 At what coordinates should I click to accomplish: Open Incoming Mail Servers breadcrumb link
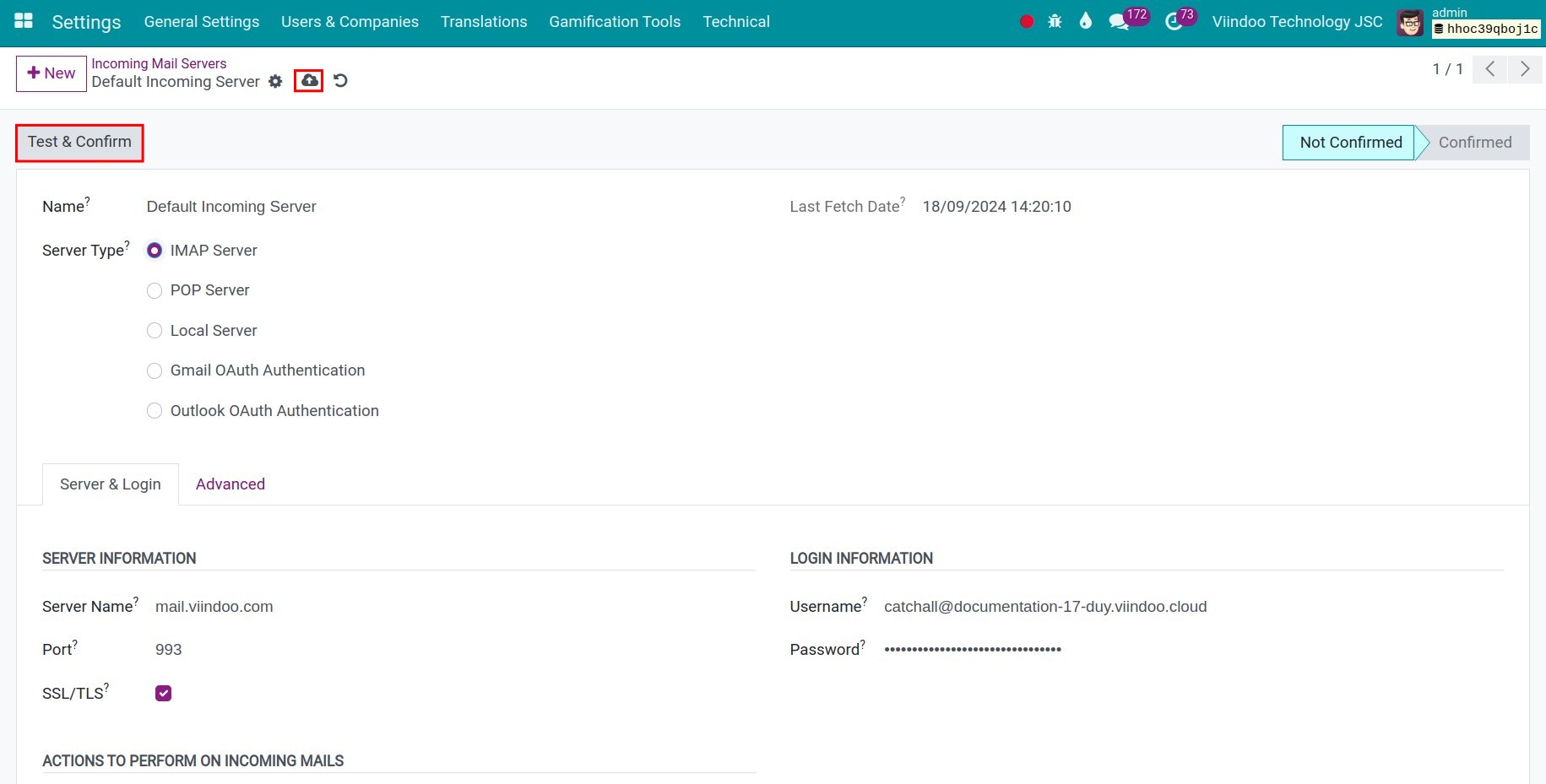(159, 63)
